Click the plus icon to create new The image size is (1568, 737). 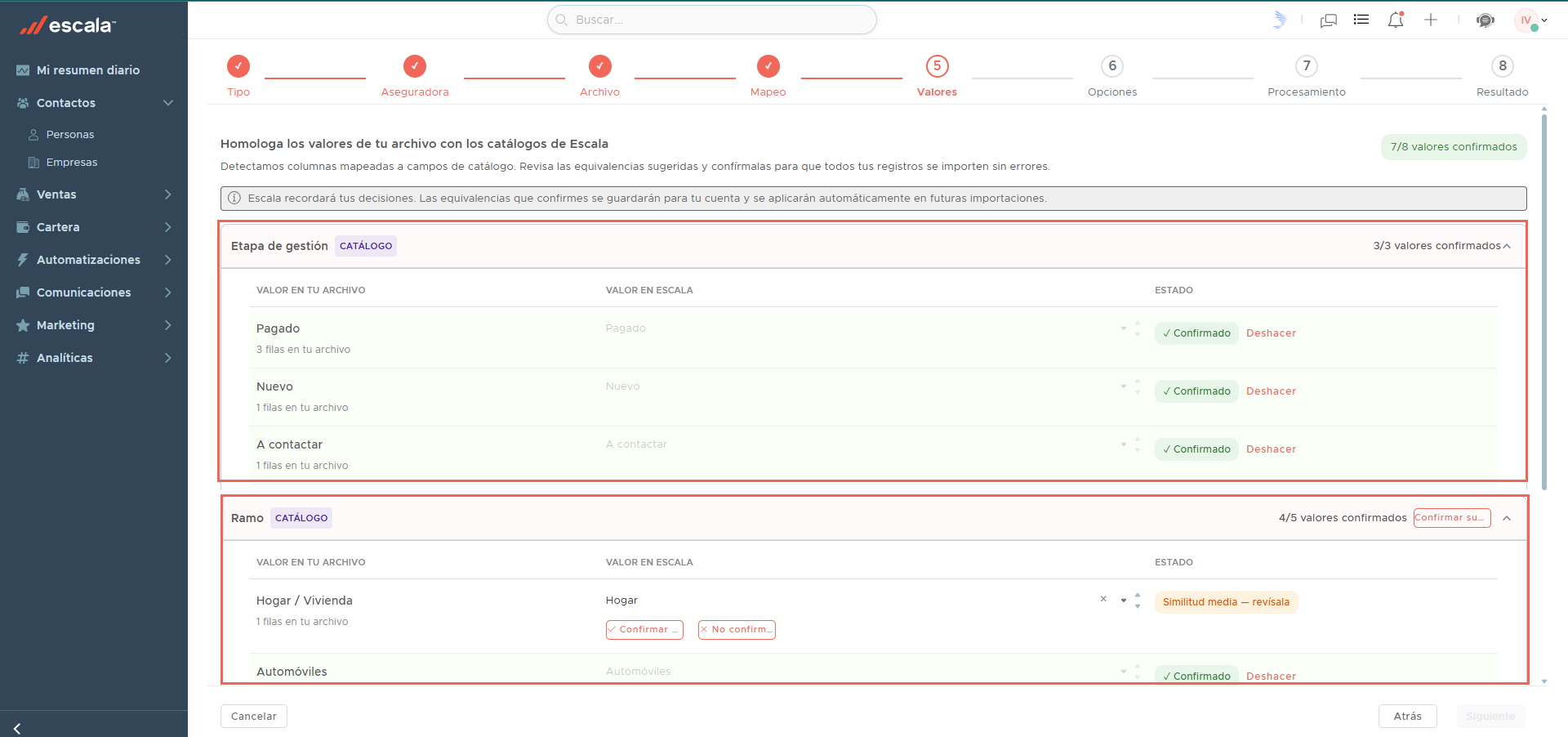[x=1431, y=20]
